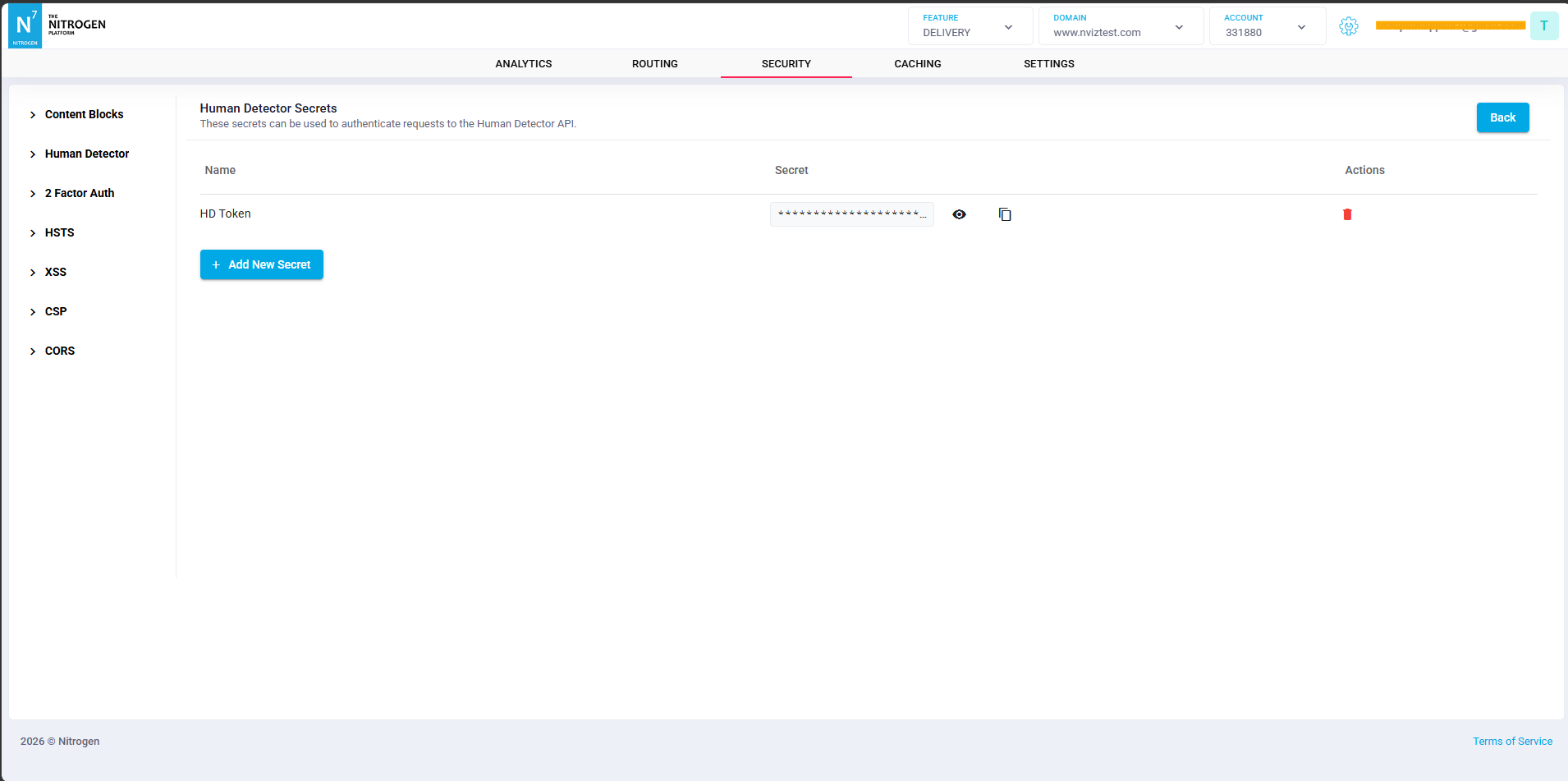The width and height of the screenshot is (1568, 781).
Task: Open the settings gear icon in header
Action: pos(1349,26)
